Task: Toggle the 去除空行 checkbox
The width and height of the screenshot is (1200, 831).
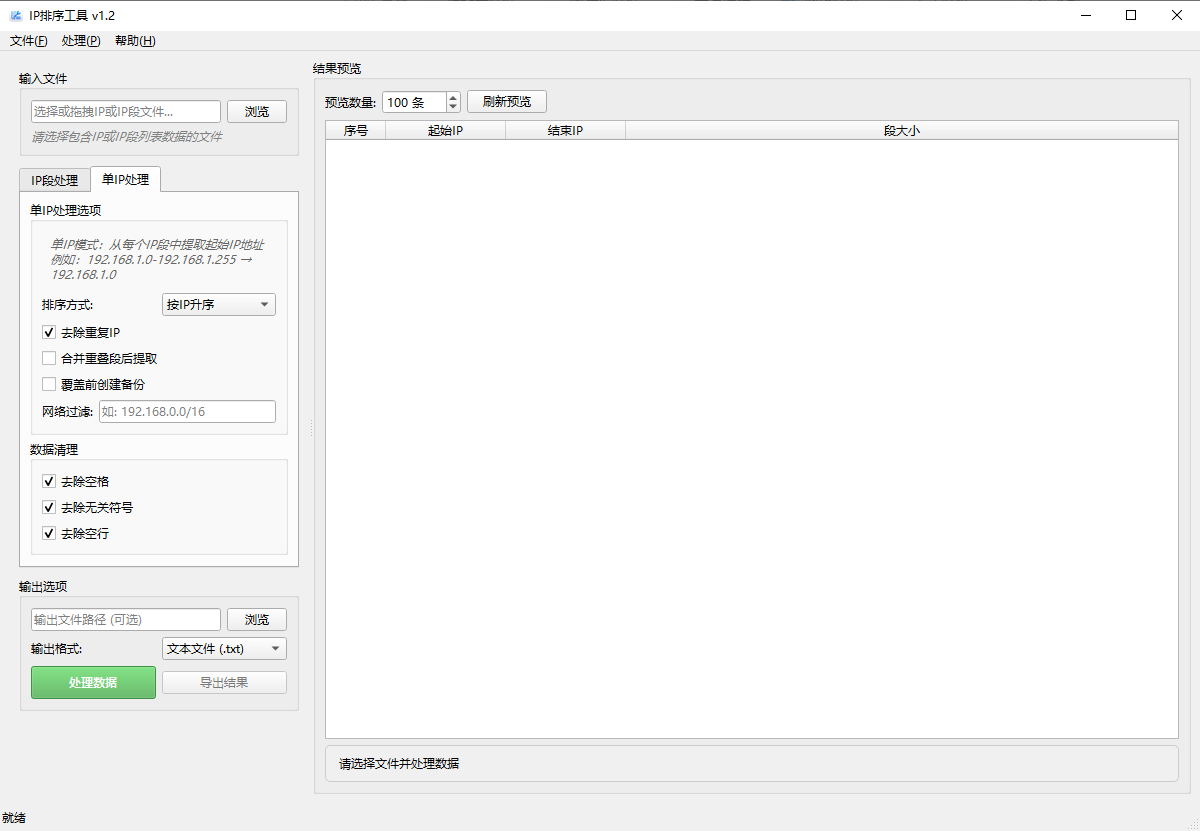Action: 49,533
